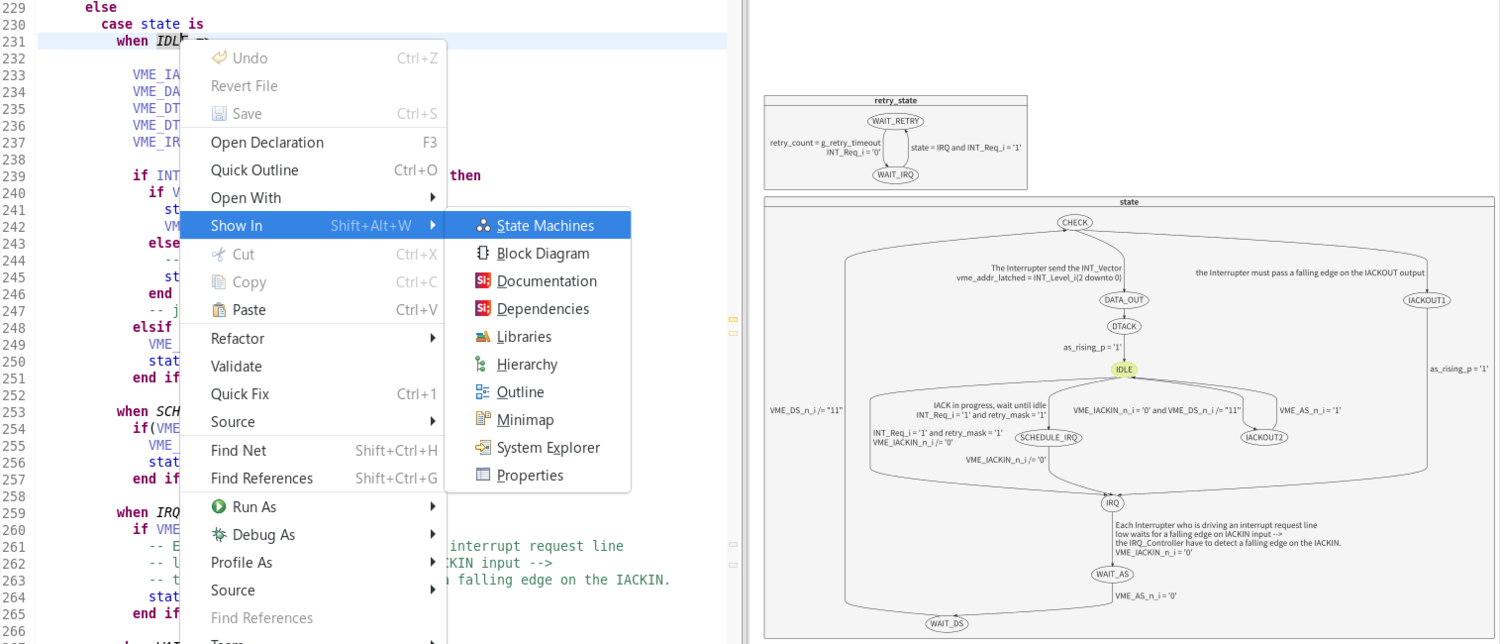Screen dimensions: 1500x644
Task: Click the State Machines icon in submenu
Action: (x=483, y=226)
